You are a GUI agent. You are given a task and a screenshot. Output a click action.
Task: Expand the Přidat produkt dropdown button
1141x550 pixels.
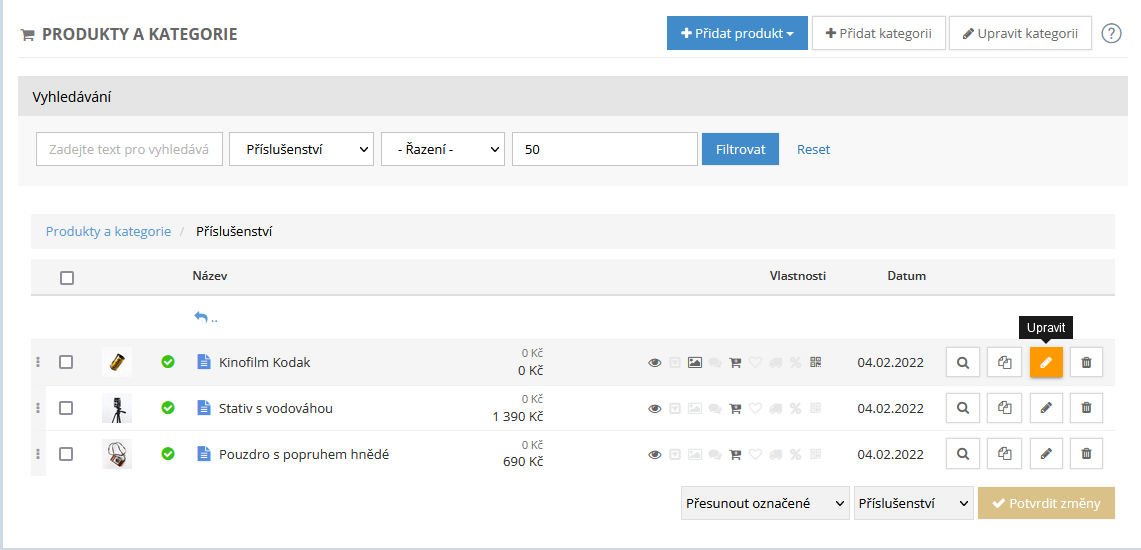pos(736,33)
